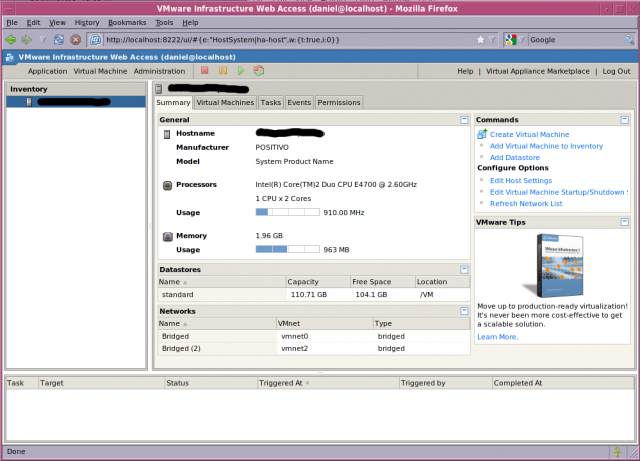Click the VMware Infrastructure product box image

pyautogui.click(x=554, y=265)
